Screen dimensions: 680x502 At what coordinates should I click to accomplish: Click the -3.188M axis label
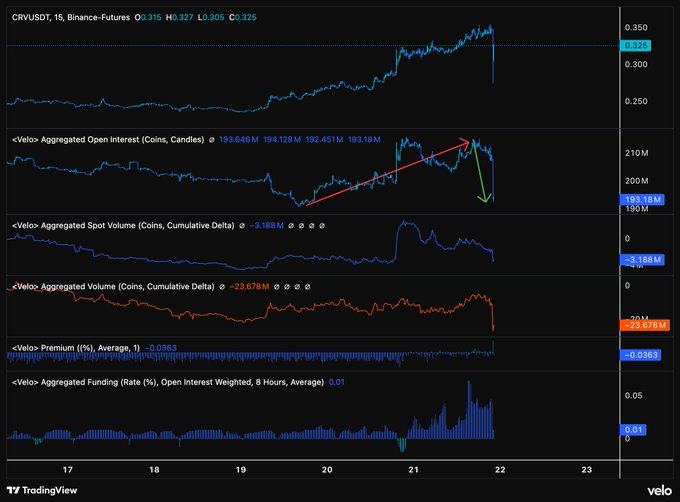(x=642, y=260)
